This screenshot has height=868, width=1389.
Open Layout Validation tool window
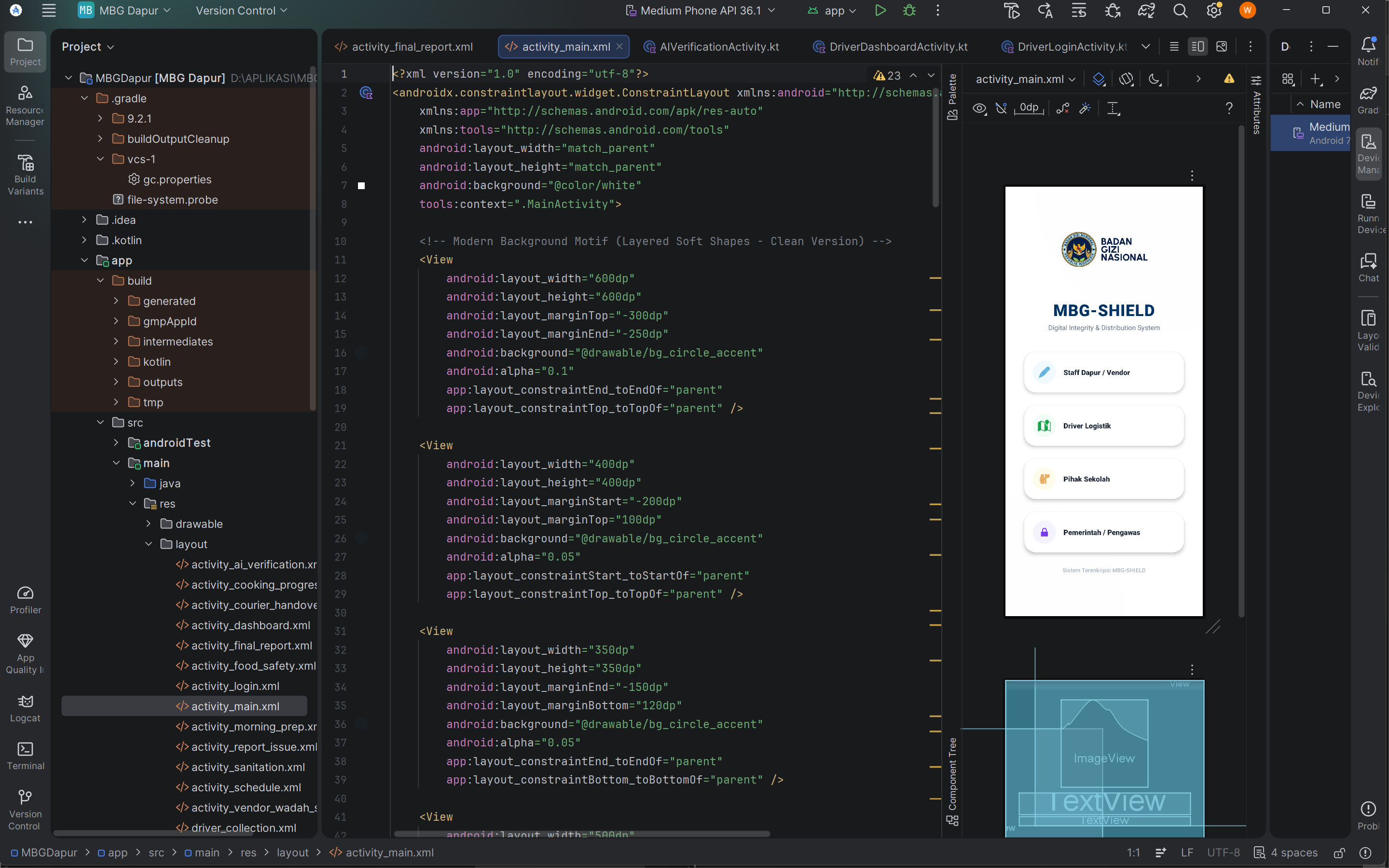click(x=1368, y=331)
